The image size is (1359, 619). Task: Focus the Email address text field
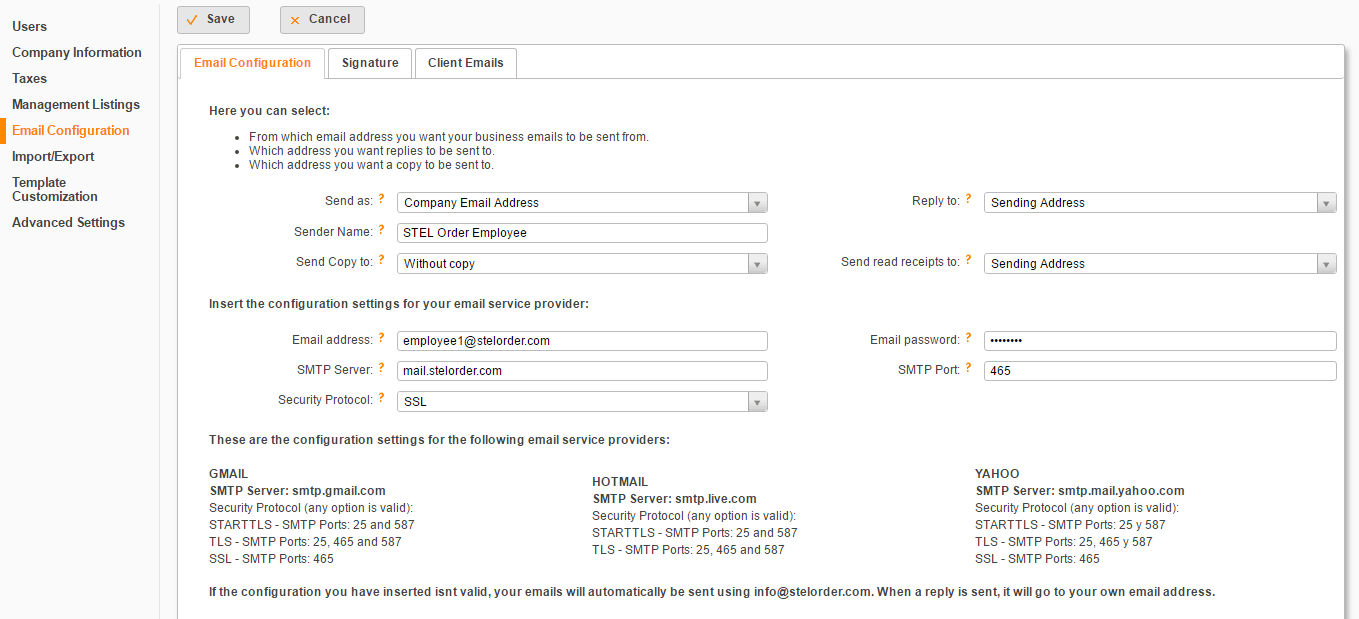point(582,341)
